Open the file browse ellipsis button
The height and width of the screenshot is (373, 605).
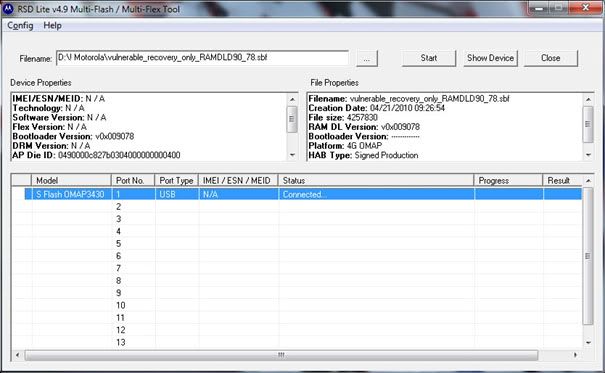click(367, 59)
